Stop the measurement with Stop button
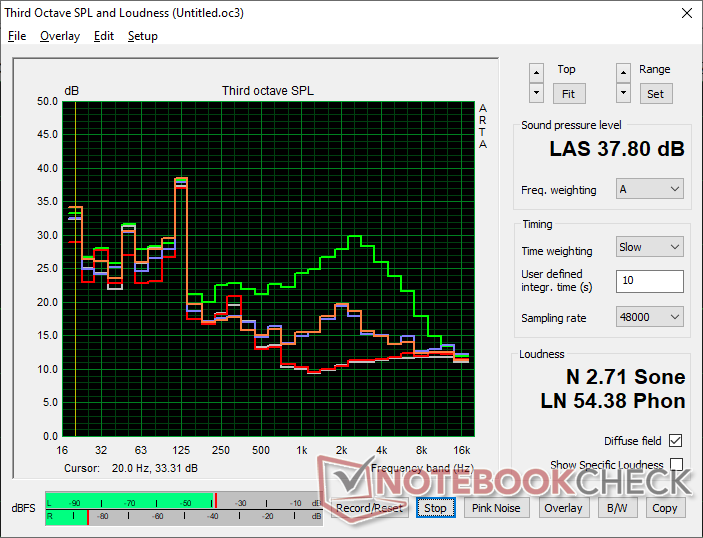 [x=435, y=508]
